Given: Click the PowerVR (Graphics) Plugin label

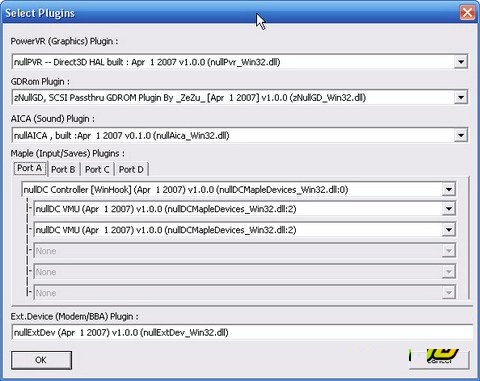Looking at the screenshot, I should coord(64,42).
